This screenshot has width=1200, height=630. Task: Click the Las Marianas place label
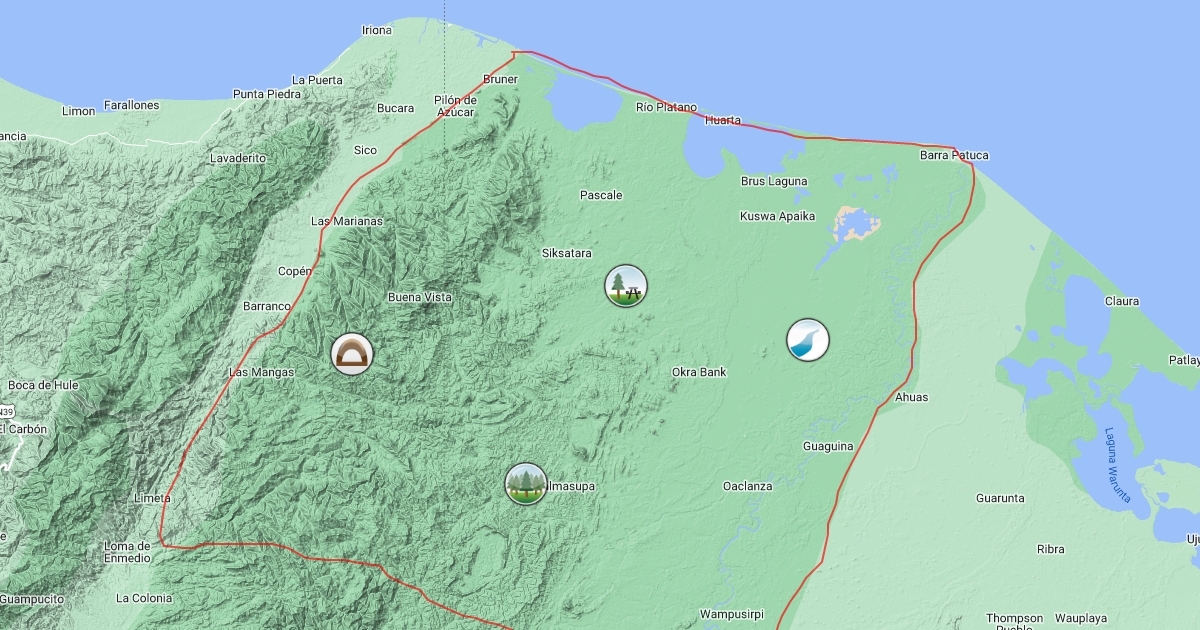coord(347,222)
